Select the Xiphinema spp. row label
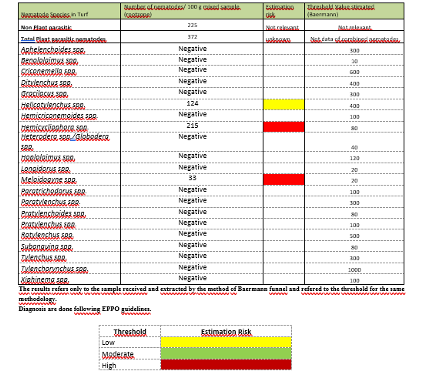 45,279
